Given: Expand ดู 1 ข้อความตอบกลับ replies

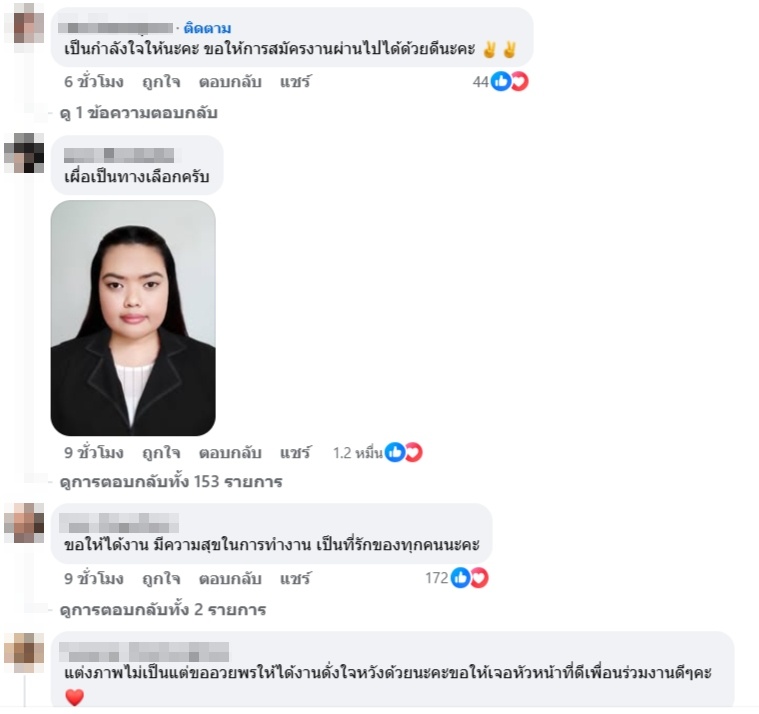Looking at the screenshot, I should click(138, 113).
